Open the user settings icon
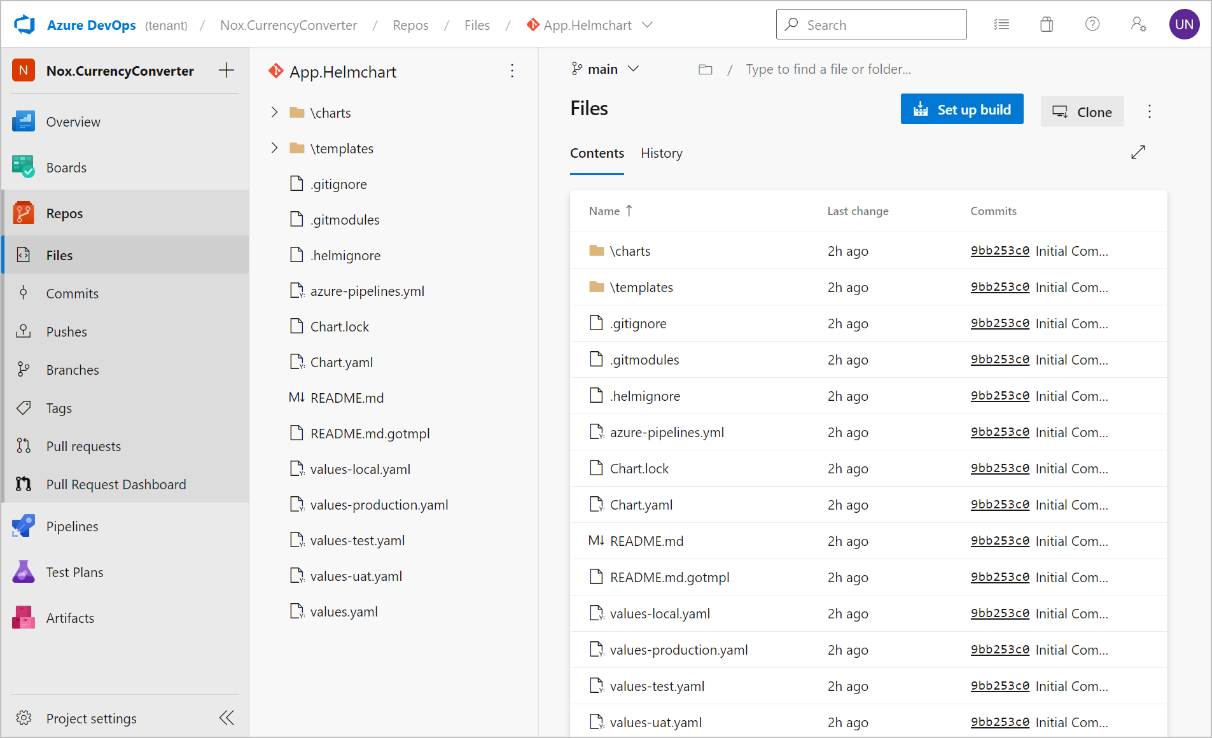The height and width of the screenshot is (738, 1212). tap(1138, 25)
